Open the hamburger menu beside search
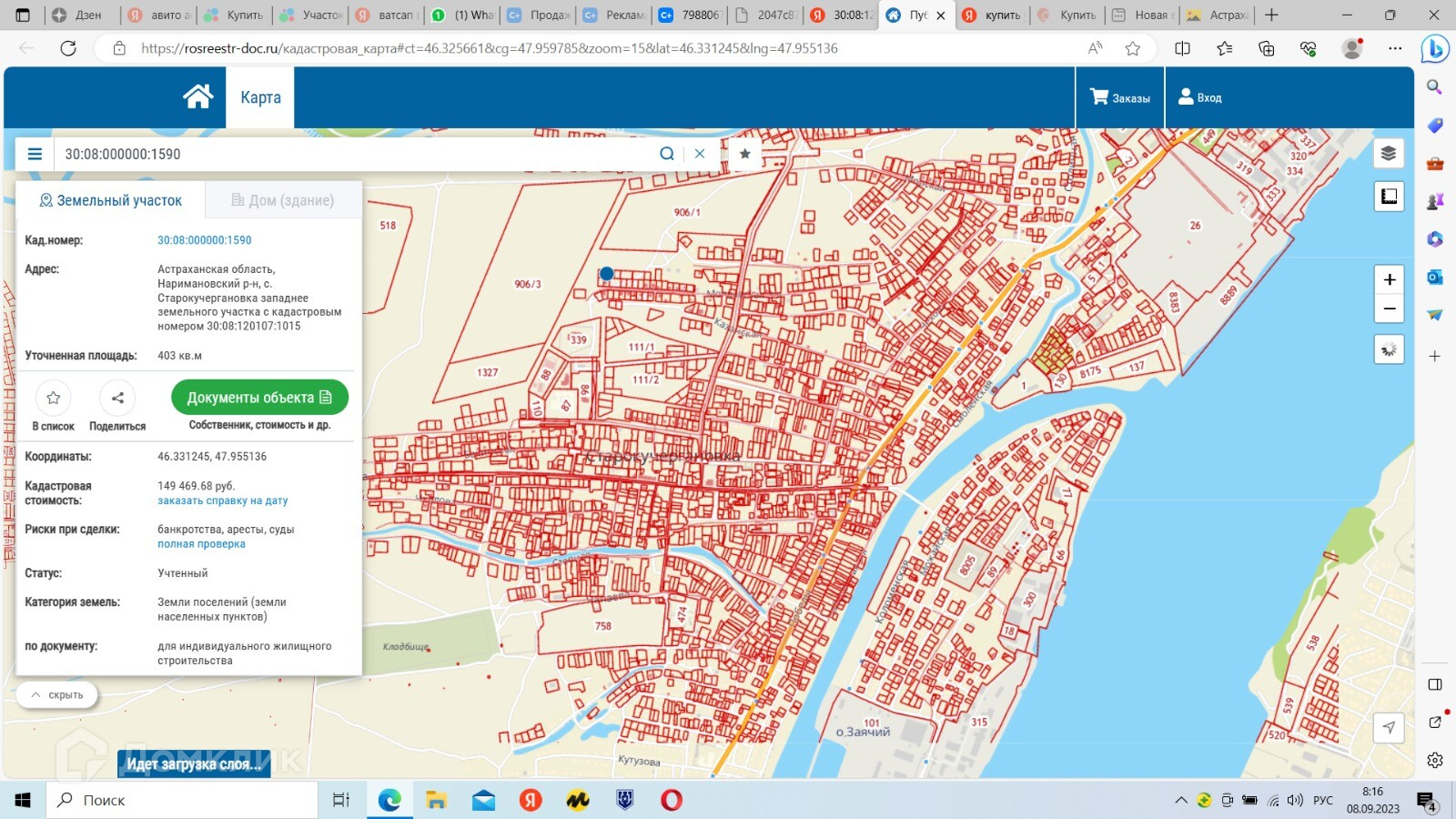This screenshot has height=819, width=1456. coord(35,154)
